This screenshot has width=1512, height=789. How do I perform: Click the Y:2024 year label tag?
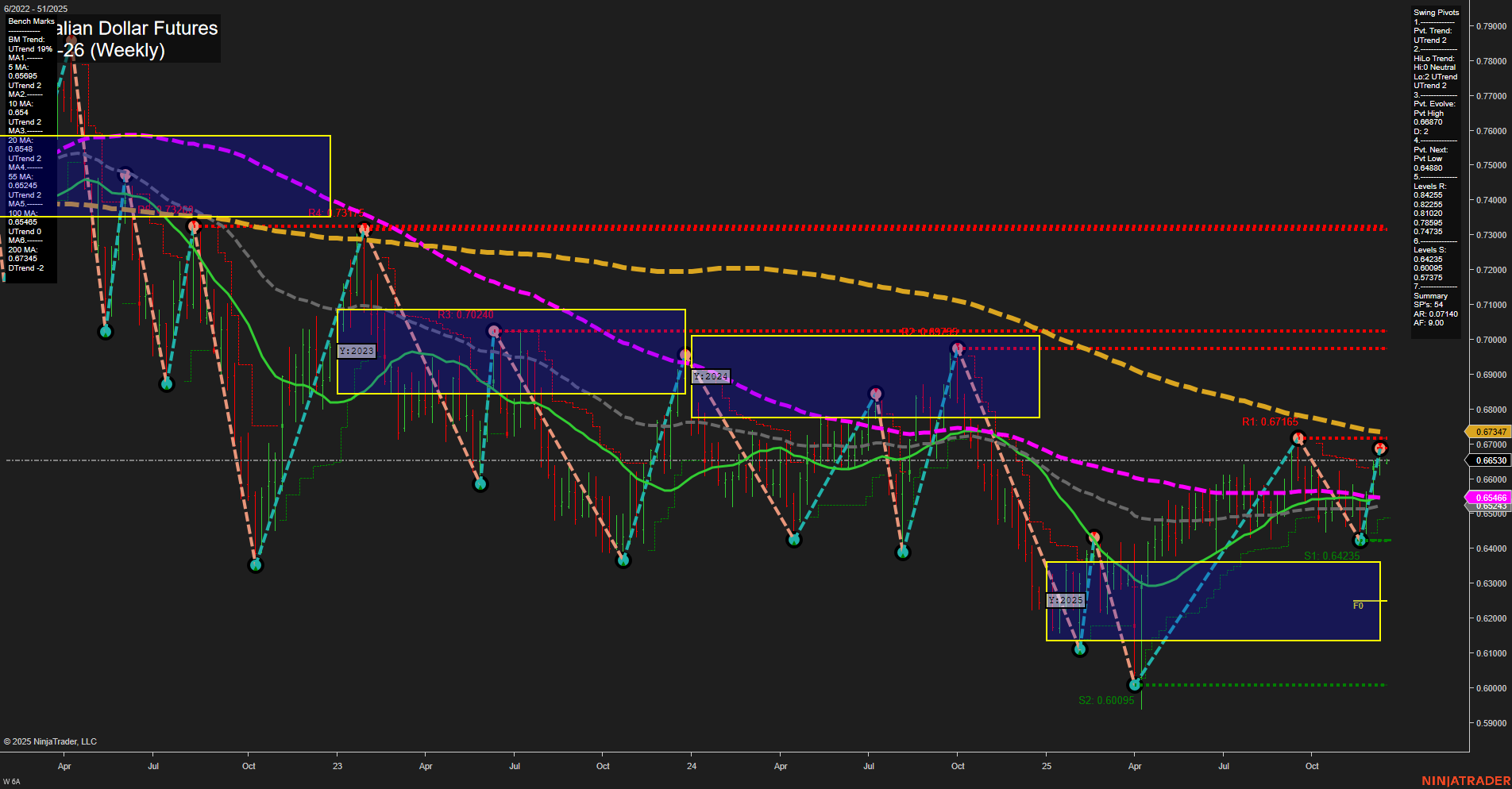[711, 375]
